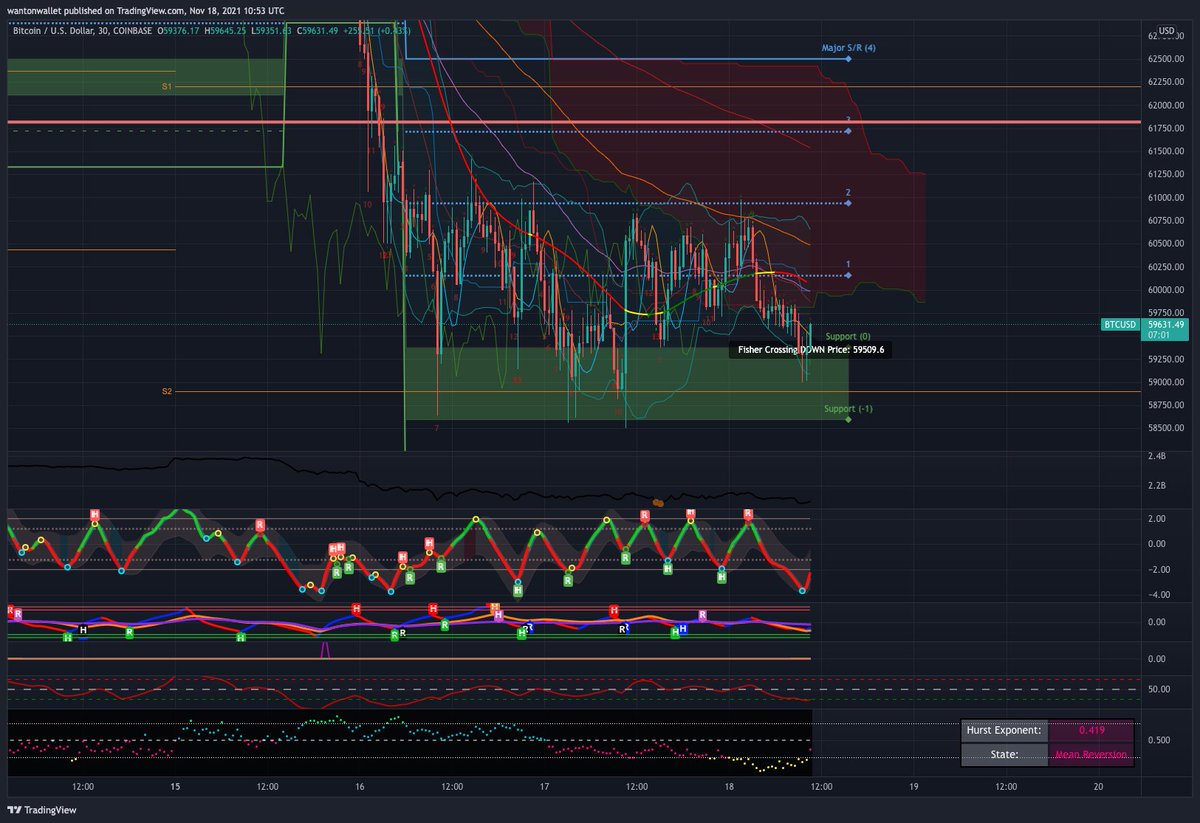Click the blue diamond beside Major S/R (4)
The image size is (1200, 823).
(849, 59)
